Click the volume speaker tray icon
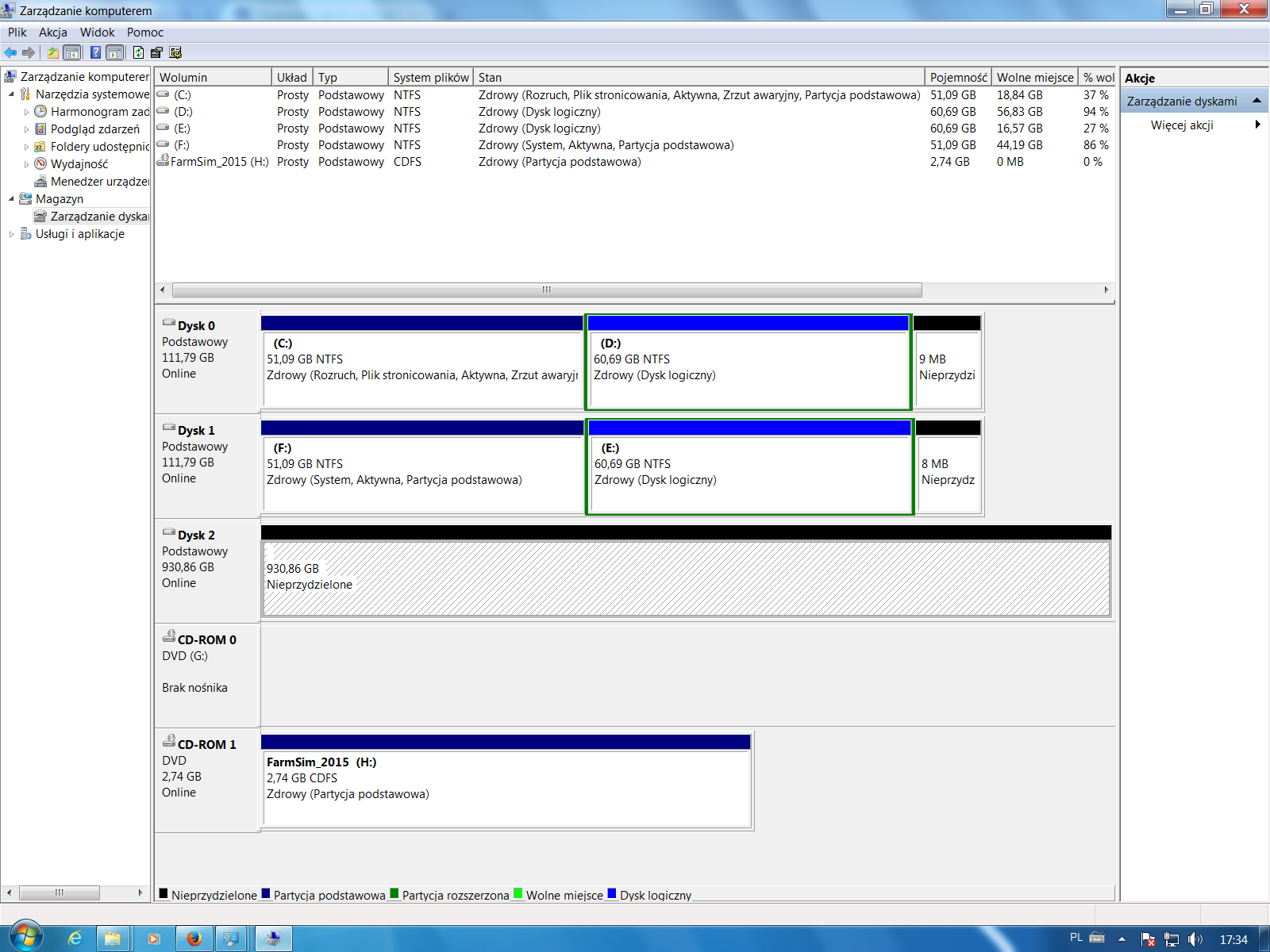This screenshot has width=1270, height=952. point(1195,939)
